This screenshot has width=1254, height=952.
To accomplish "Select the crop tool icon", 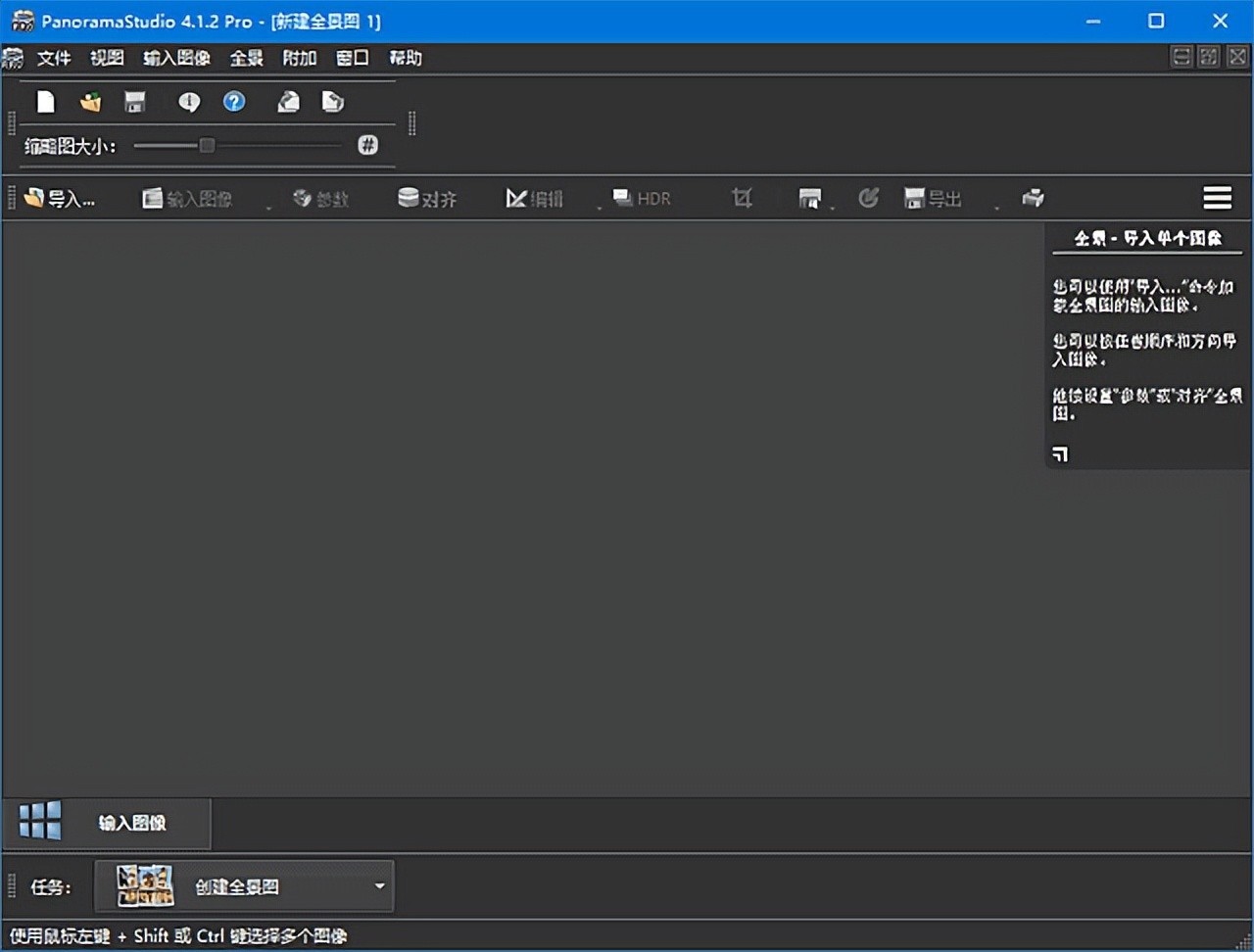I will [x=742, y=199].
